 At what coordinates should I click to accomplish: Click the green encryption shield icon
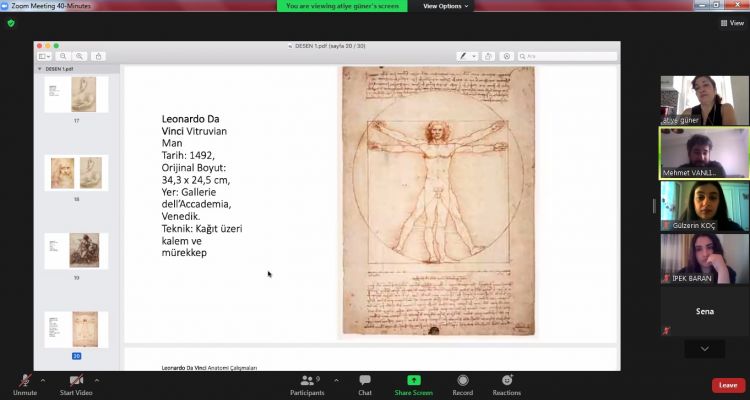click(11, 23)
